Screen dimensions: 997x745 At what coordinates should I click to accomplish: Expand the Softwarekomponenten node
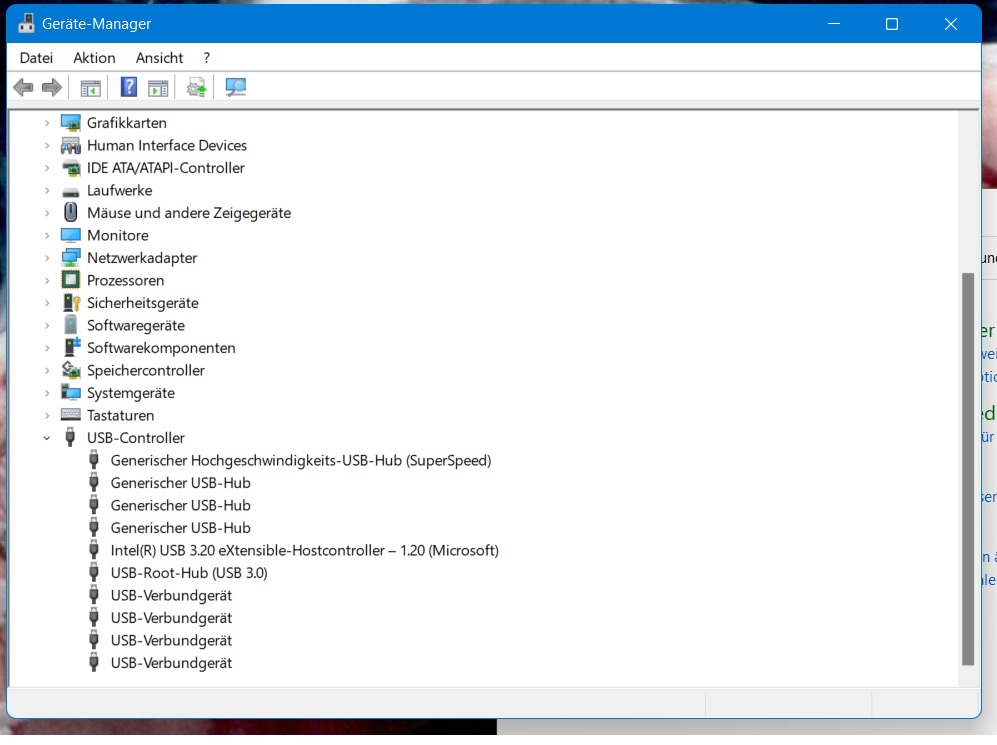[47, 348]
